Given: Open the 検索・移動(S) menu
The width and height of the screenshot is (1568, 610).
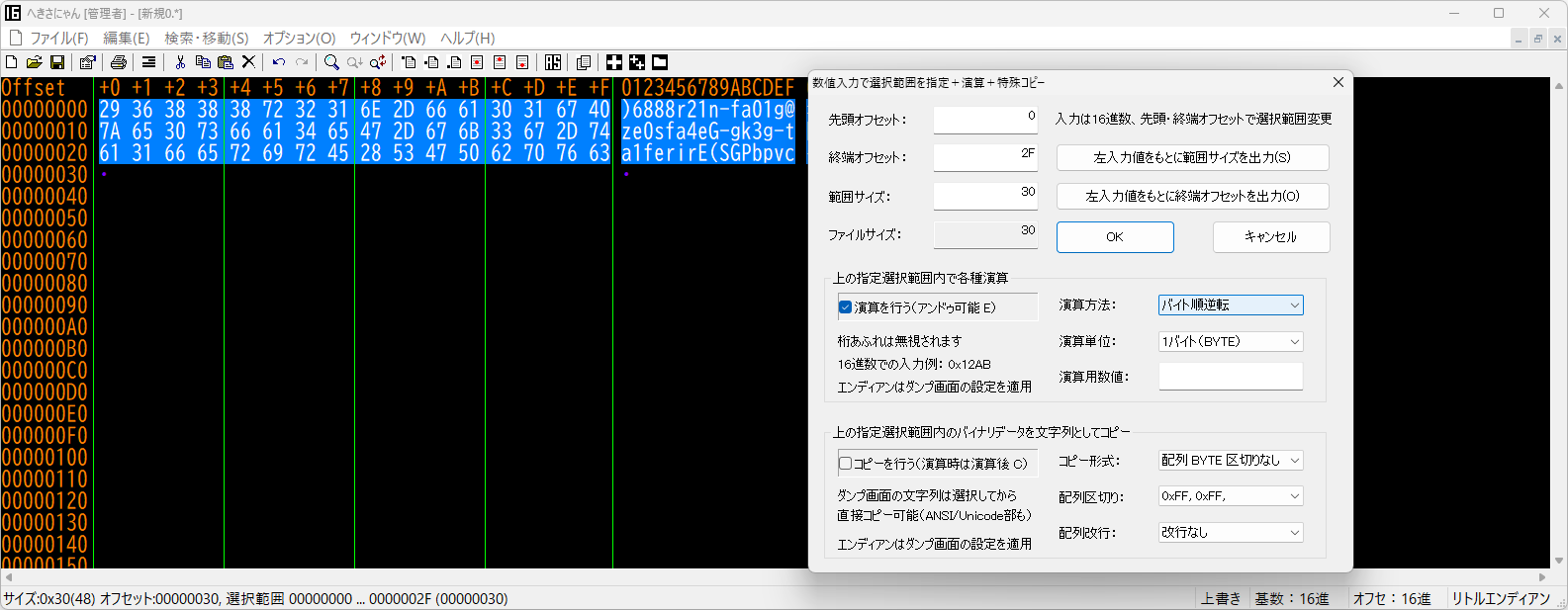Looking at the screenshot, I should tap(206, 38).
